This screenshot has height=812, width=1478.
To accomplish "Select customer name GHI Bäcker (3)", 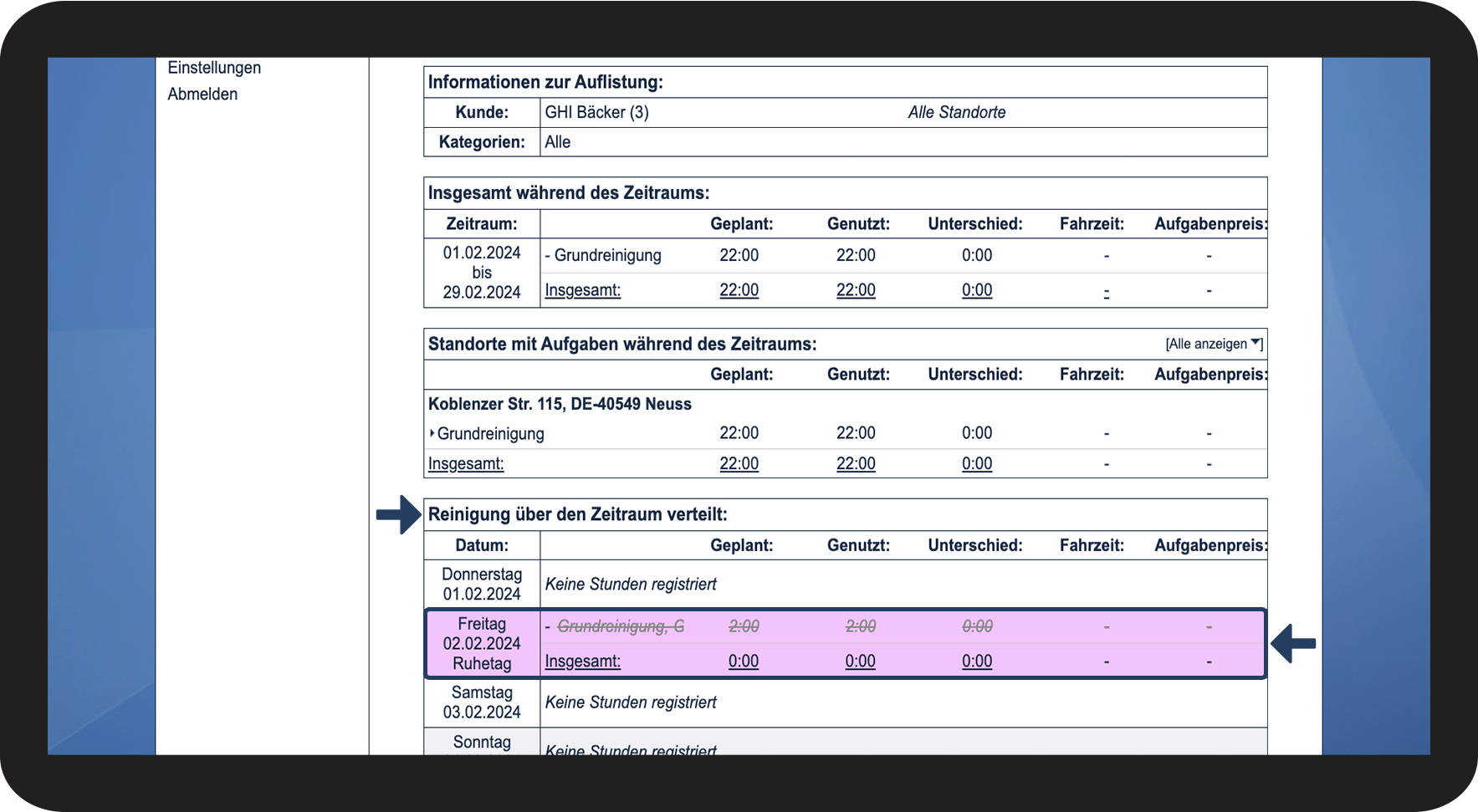I will (596, 112).
